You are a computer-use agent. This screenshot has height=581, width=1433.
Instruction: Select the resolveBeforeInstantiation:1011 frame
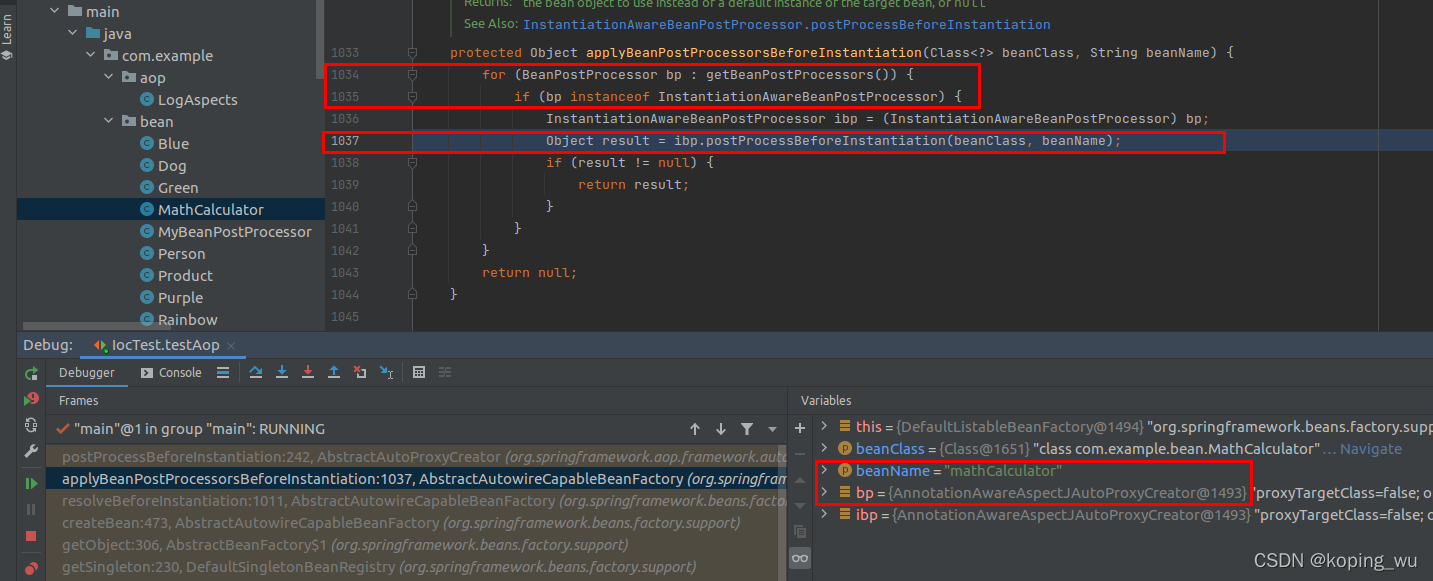pyautogui.click(x=417, y=501)
